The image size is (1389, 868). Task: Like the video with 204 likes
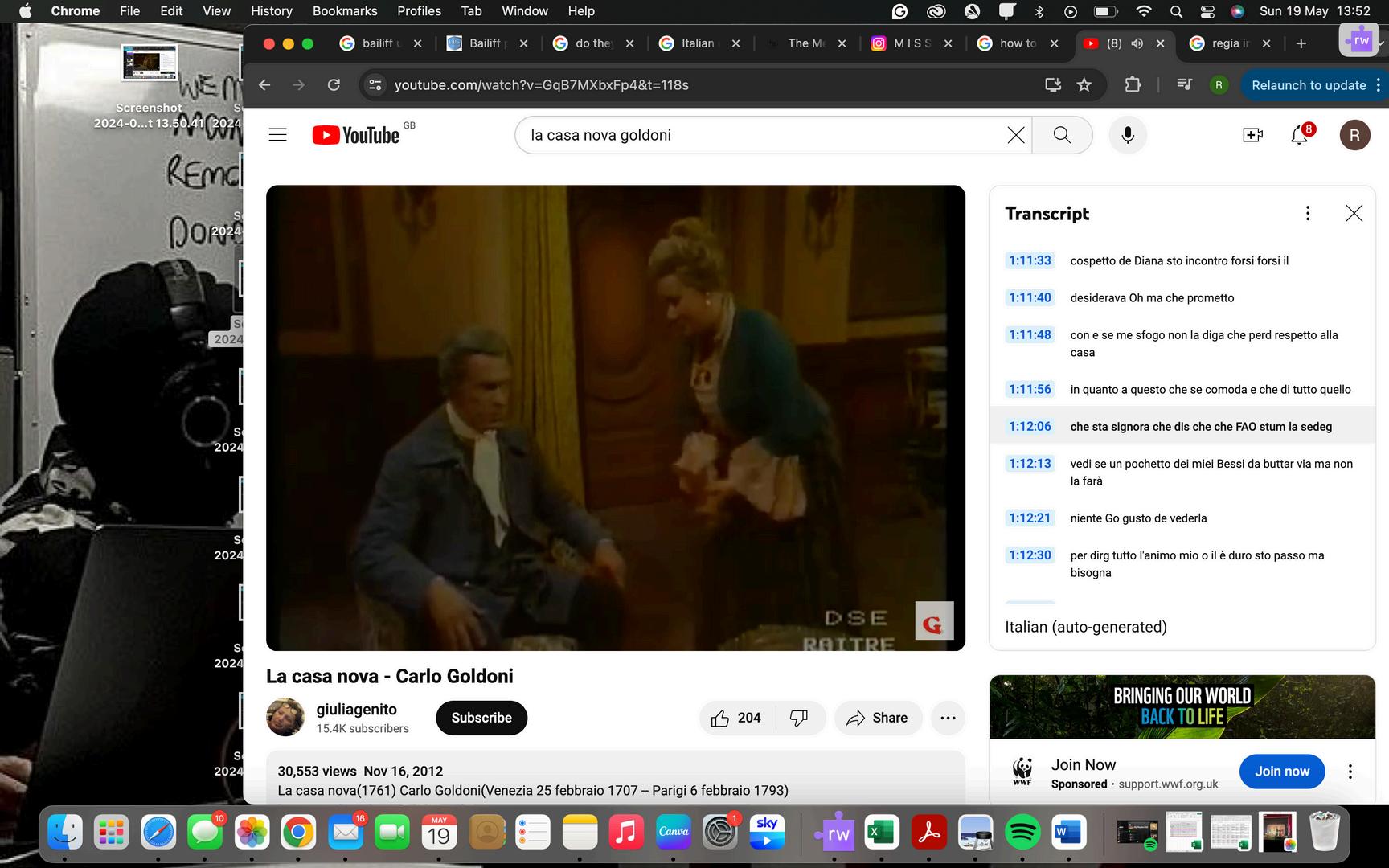(x=737, y=718)
